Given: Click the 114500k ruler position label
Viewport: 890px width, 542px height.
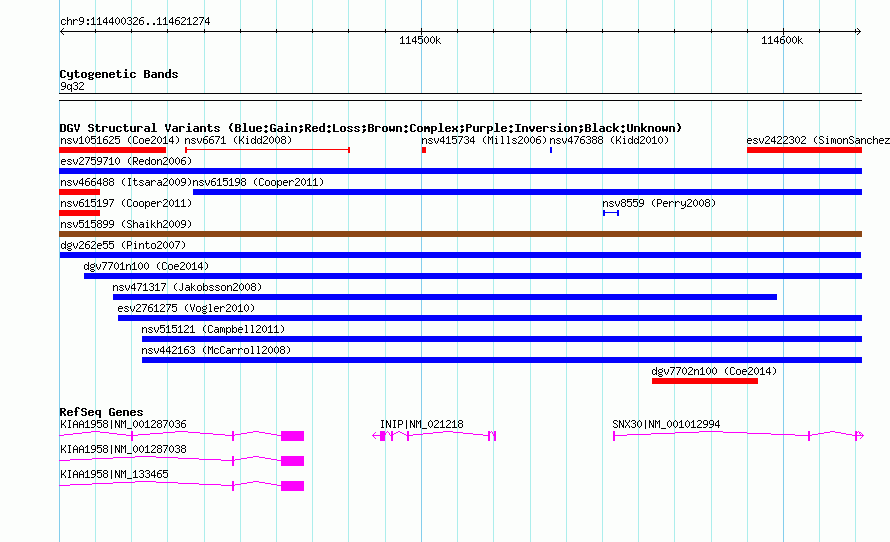Looking at the screenshot, I should tap(420, 40).
